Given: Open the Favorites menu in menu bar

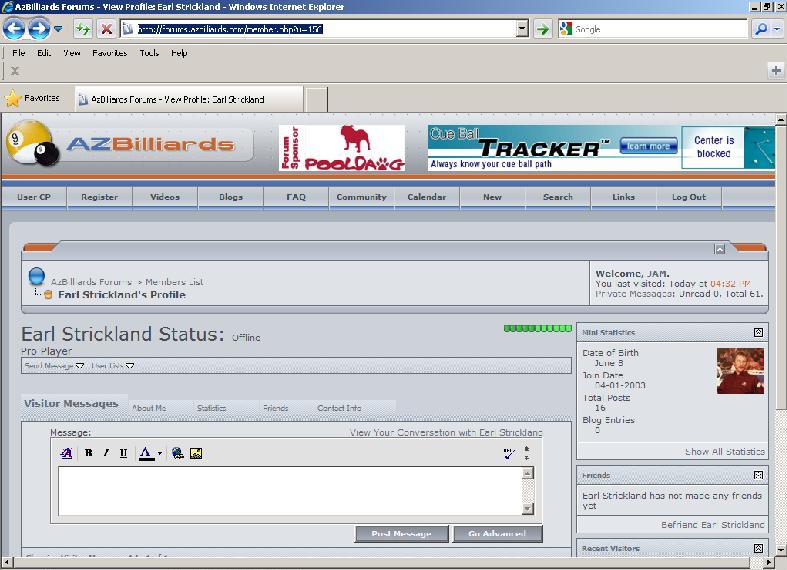Looking at the screenshot, I should click(x=109, y=53).
